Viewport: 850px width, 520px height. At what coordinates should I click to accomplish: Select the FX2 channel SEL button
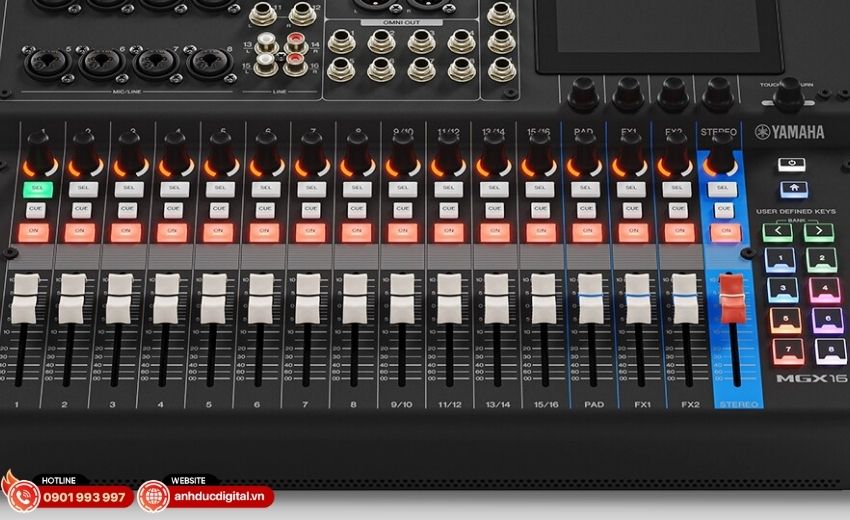point(677,189)
